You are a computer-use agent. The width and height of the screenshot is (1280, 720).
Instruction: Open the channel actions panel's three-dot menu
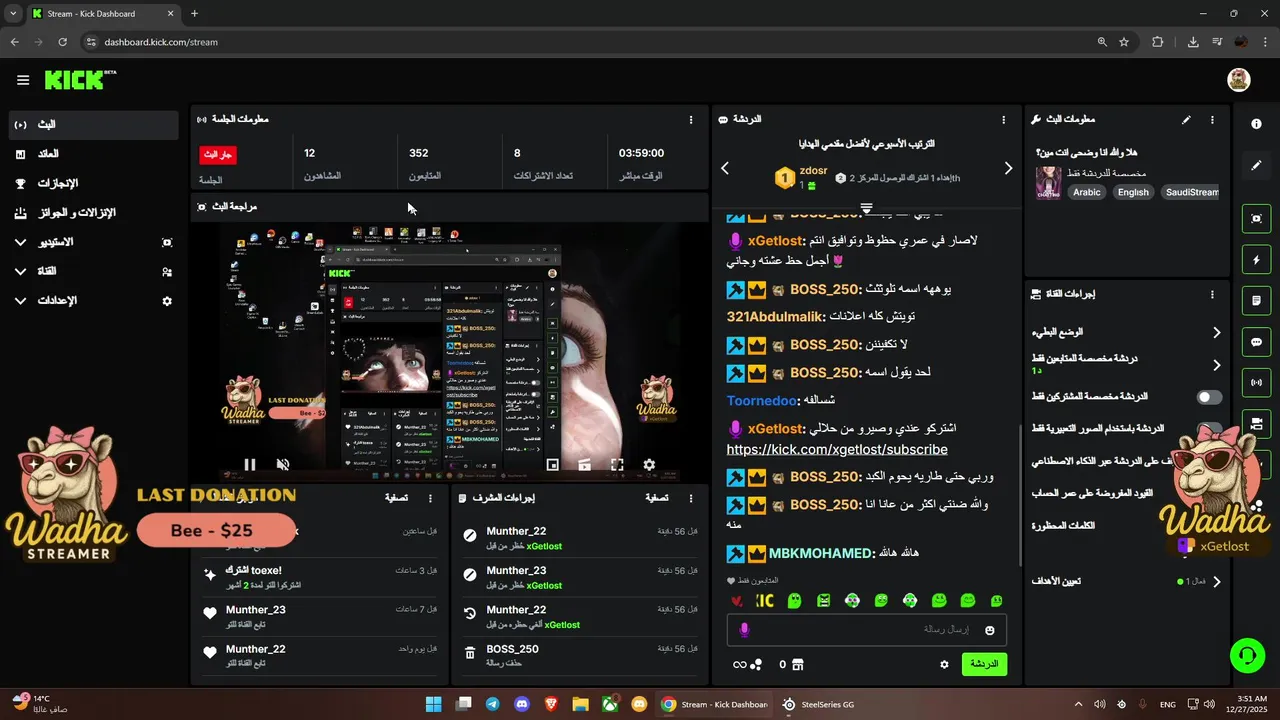[x=1212, y=295]
